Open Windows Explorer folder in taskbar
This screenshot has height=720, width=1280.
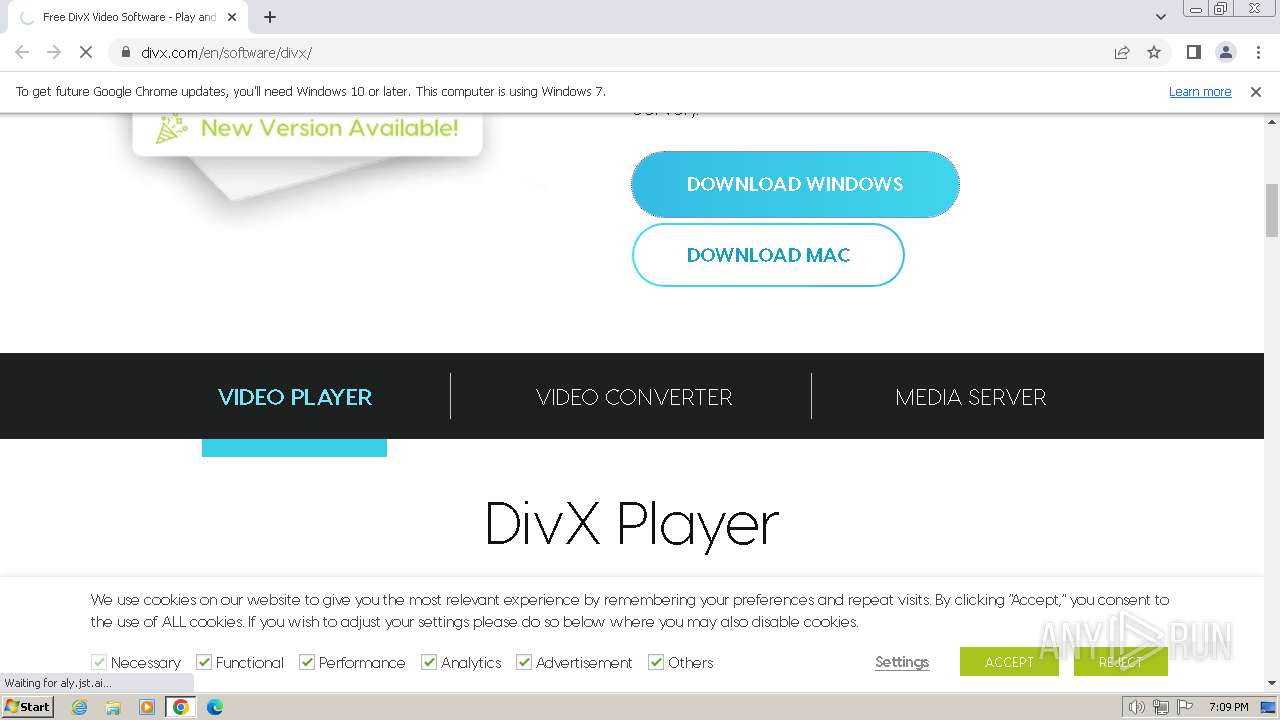(x=113, y=707)
